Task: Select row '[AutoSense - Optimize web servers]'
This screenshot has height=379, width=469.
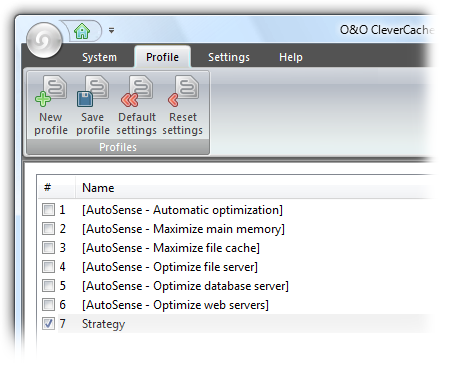Action: (175, 305)
